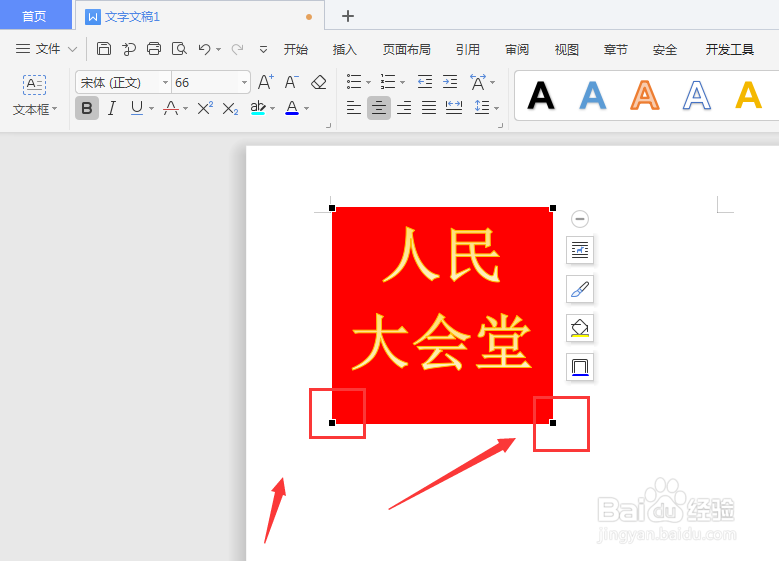The width and height of the screenshot is (779, 561).
Task: Switch to the 安全 tab
Action: coord(665,49)
